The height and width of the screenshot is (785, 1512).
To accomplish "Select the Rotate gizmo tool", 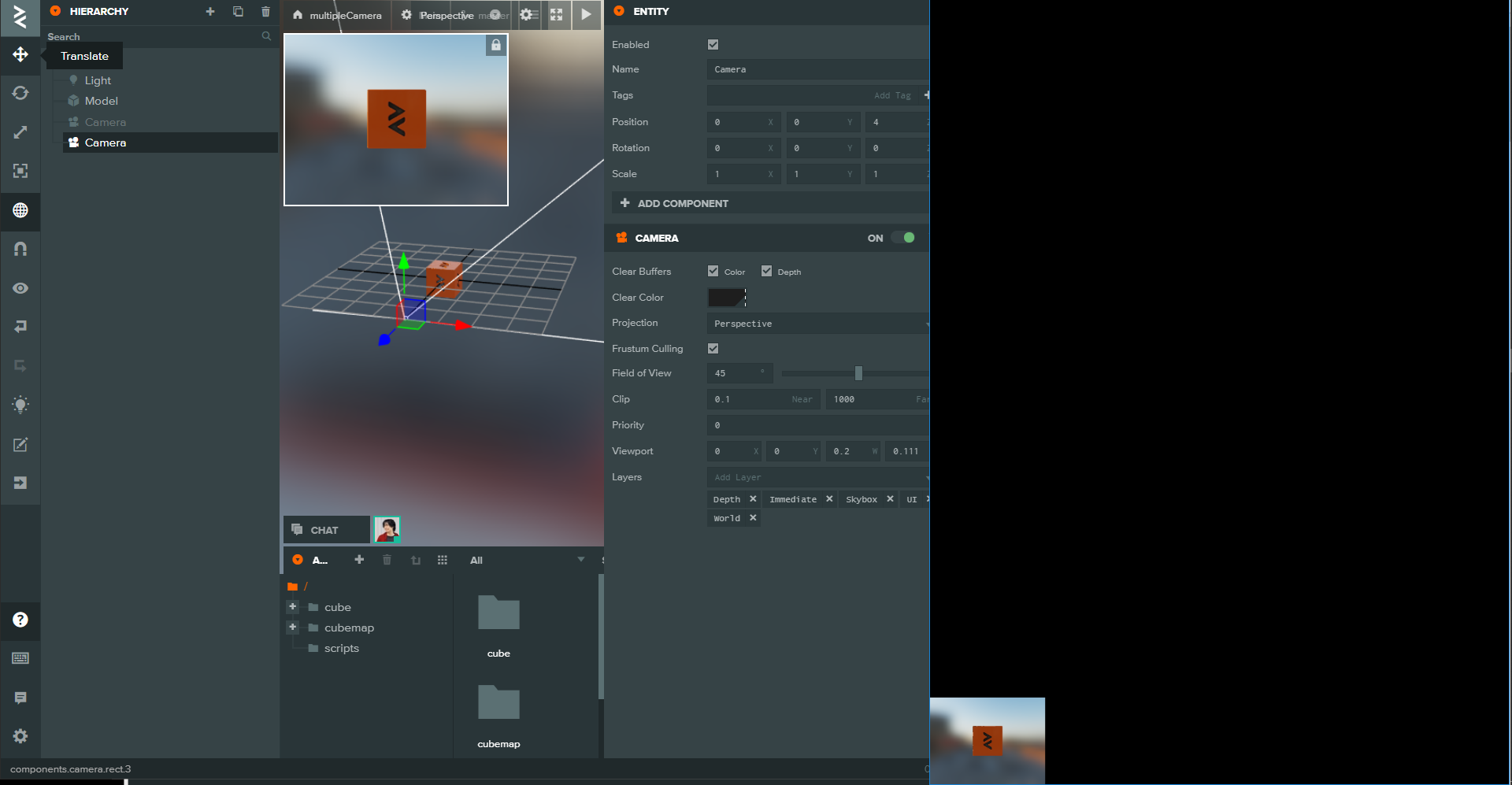I will (x=20, y=93).
